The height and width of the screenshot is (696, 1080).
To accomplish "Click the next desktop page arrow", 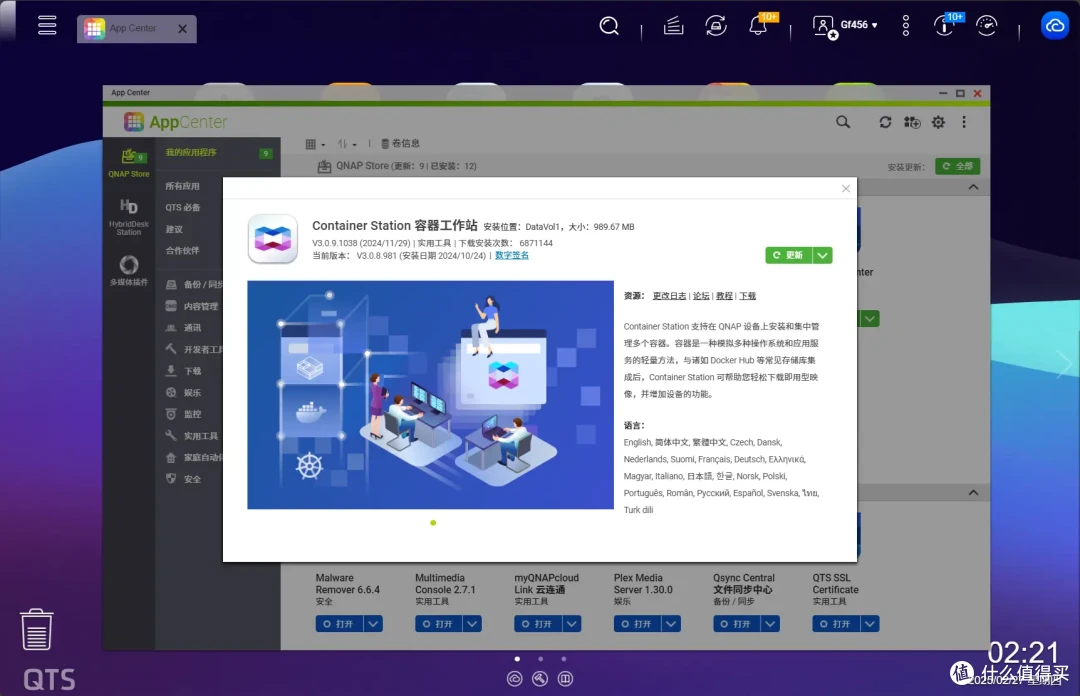I will coord(1064,364).
